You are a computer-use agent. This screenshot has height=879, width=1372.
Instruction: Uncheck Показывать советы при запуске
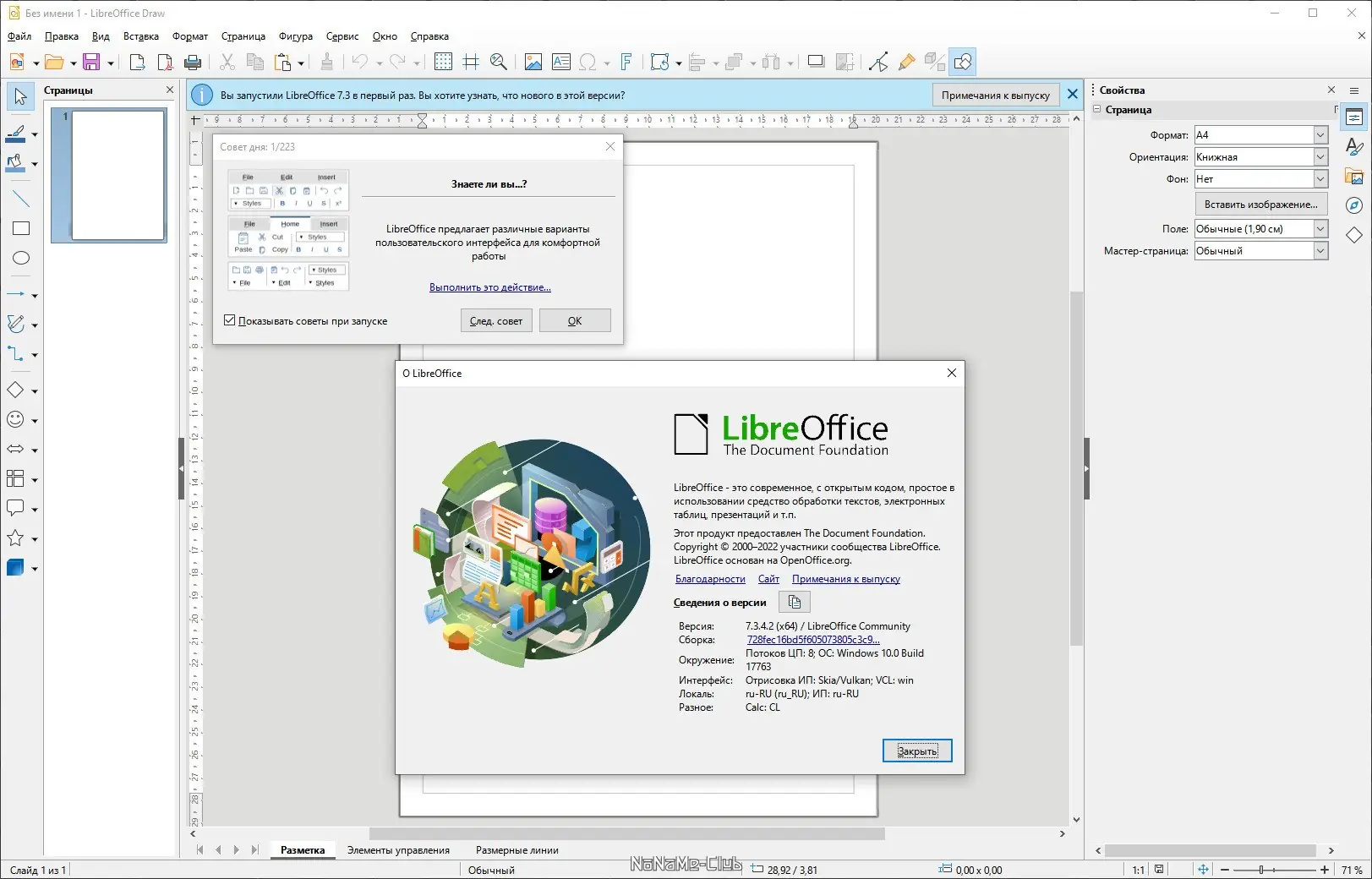point(229,320)
